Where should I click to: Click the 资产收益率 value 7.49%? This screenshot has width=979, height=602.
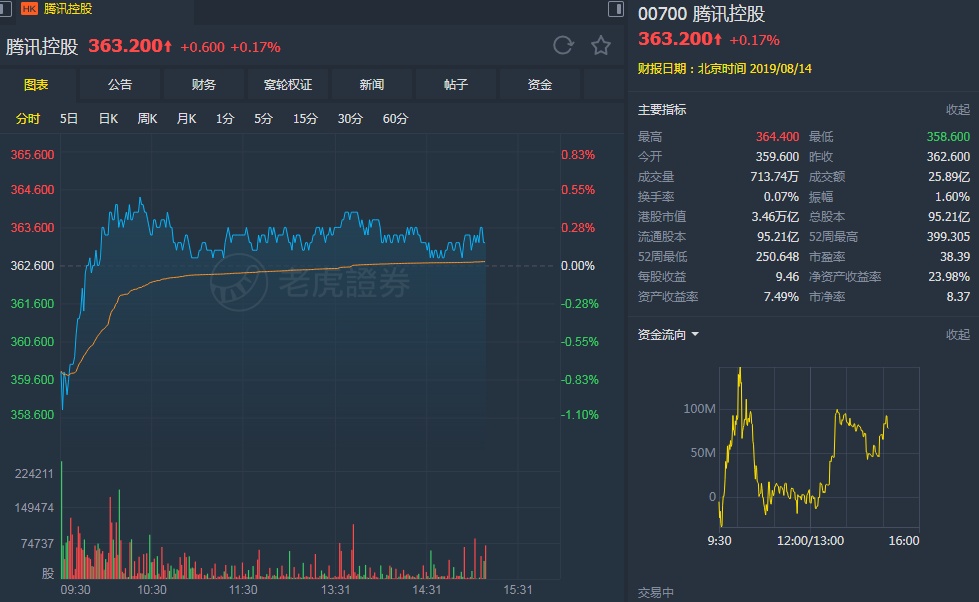(781, 297)
